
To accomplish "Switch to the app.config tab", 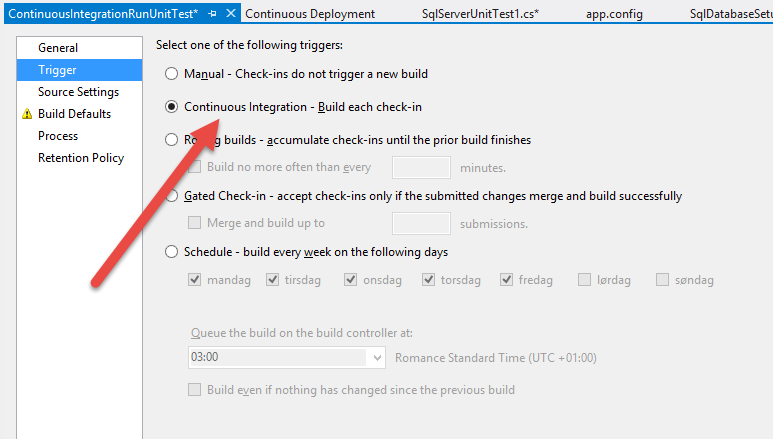I will [x=614, y=14].
